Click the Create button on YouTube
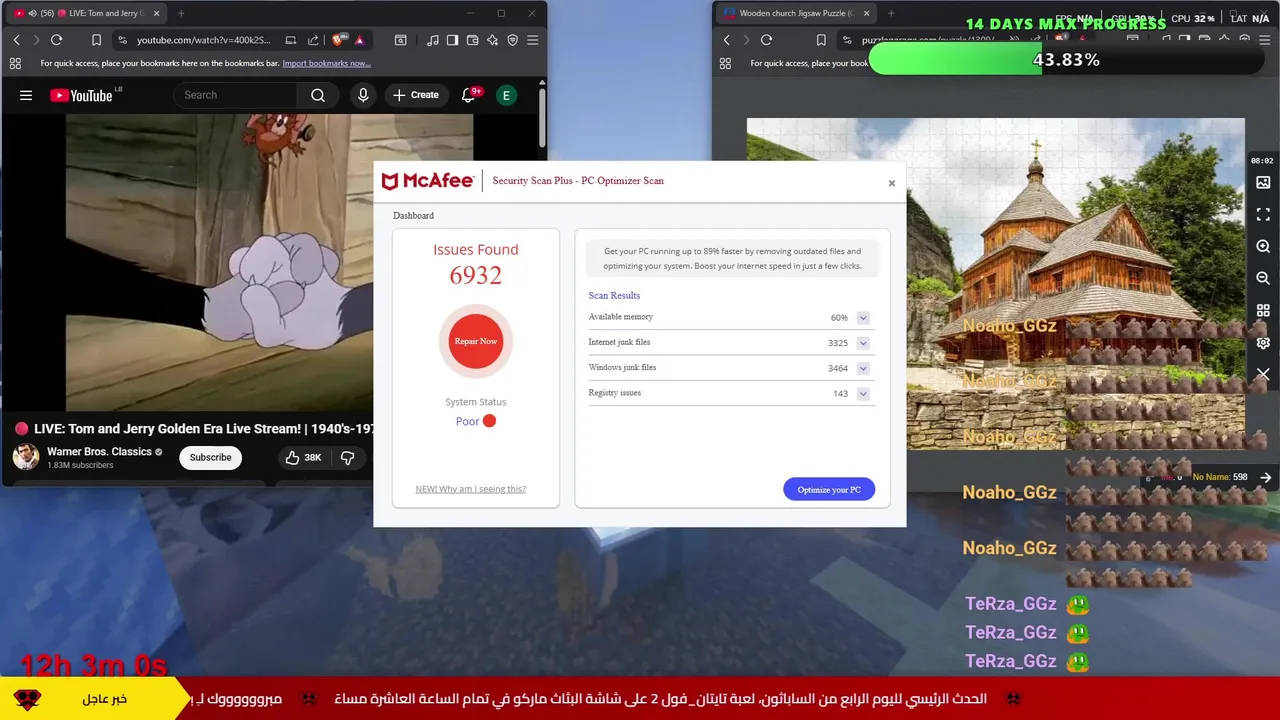Viewport: 1280px width, 720px height. click(x=416, y=95)
